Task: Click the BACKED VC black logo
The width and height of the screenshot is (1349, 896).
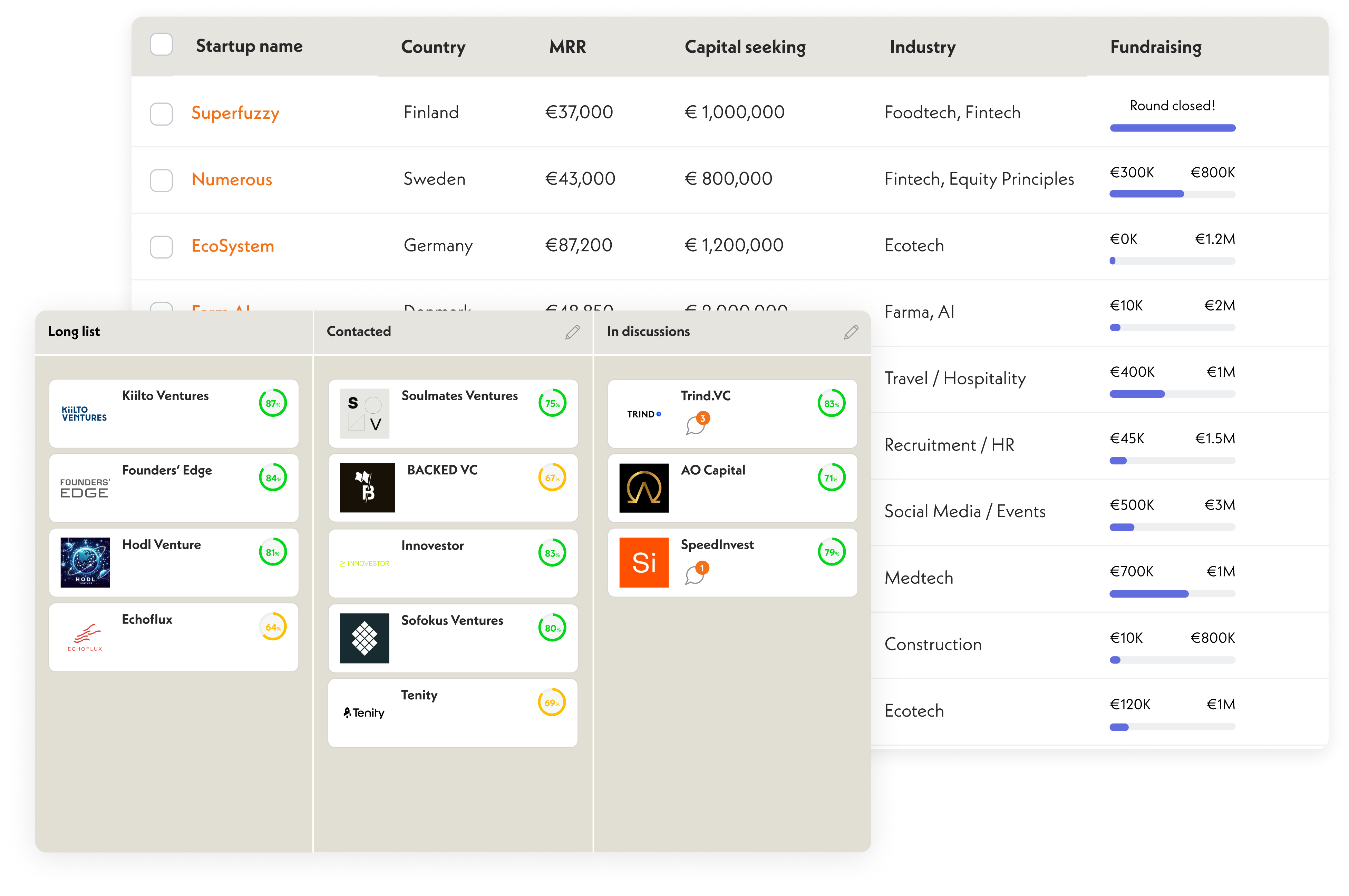Action: 367,488
